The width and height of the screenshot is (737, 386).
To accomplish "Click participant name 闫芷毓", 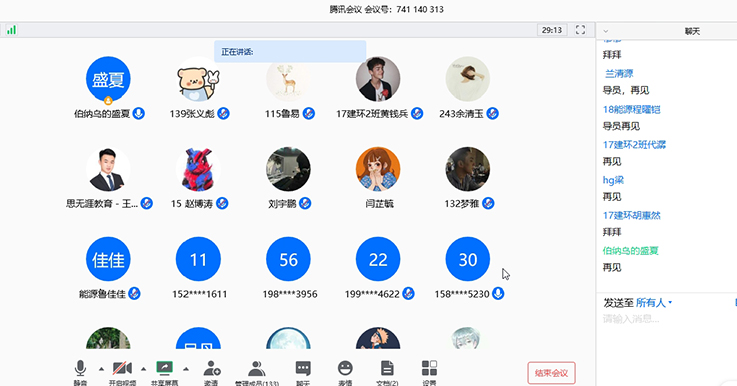I will (380, 204).
